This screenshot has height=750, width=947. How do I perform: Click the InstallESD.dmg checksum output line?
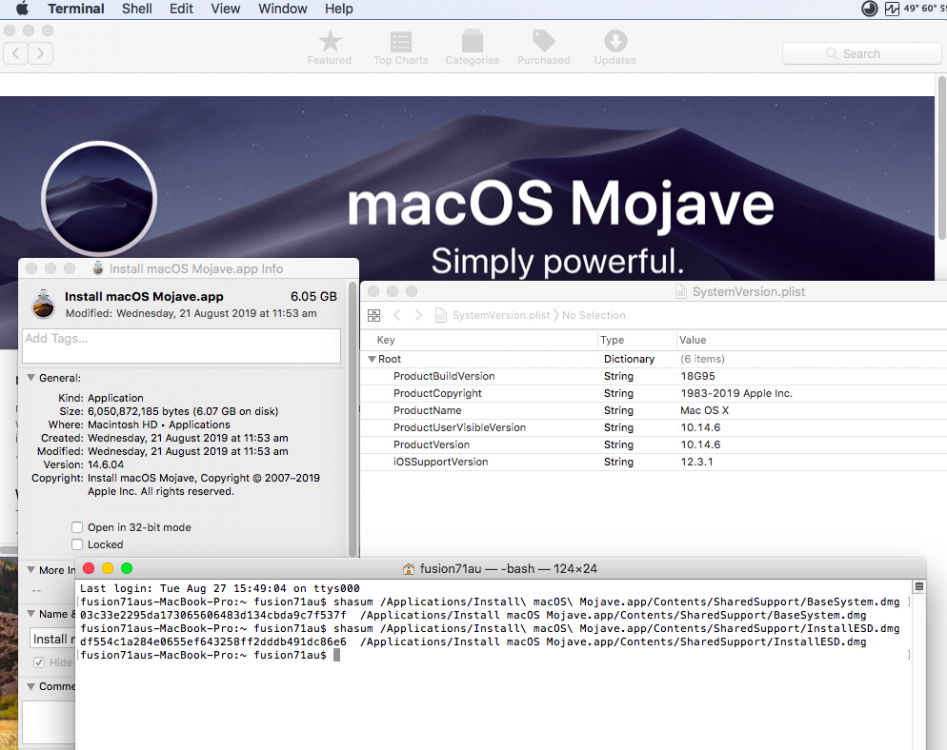(x=473, y=642)
